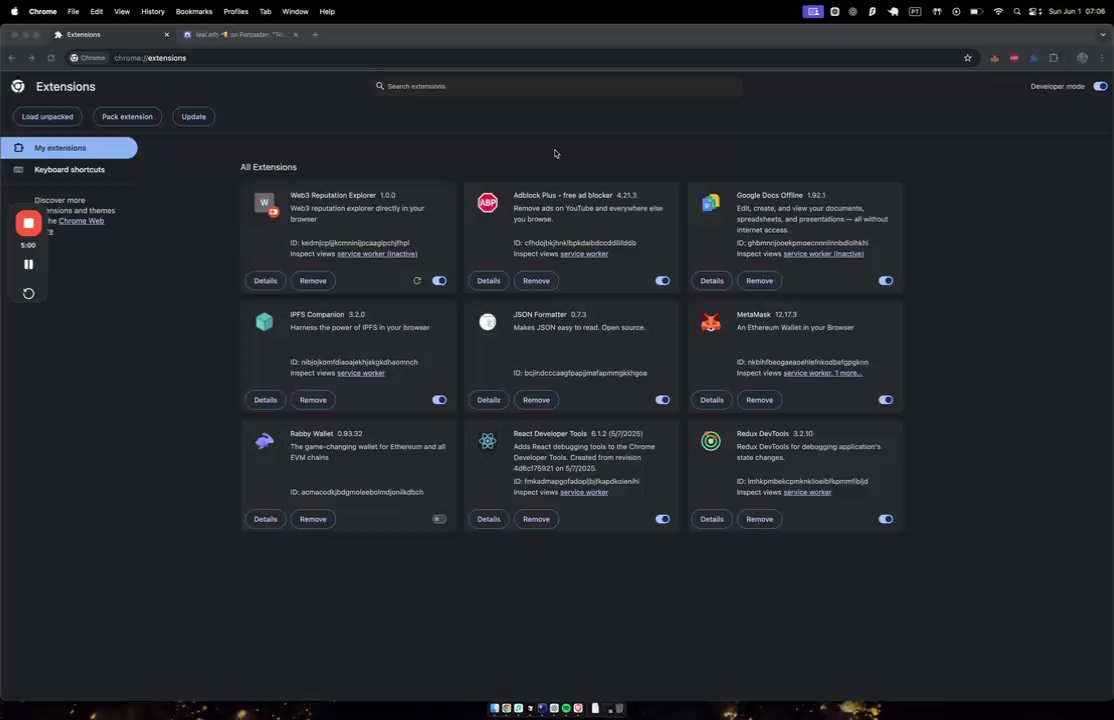Image resolution: width=1114 pixels, height=720 pixels.
Task: Click the Adblock Plus ABP icon
Action: (x=487, y=203)
